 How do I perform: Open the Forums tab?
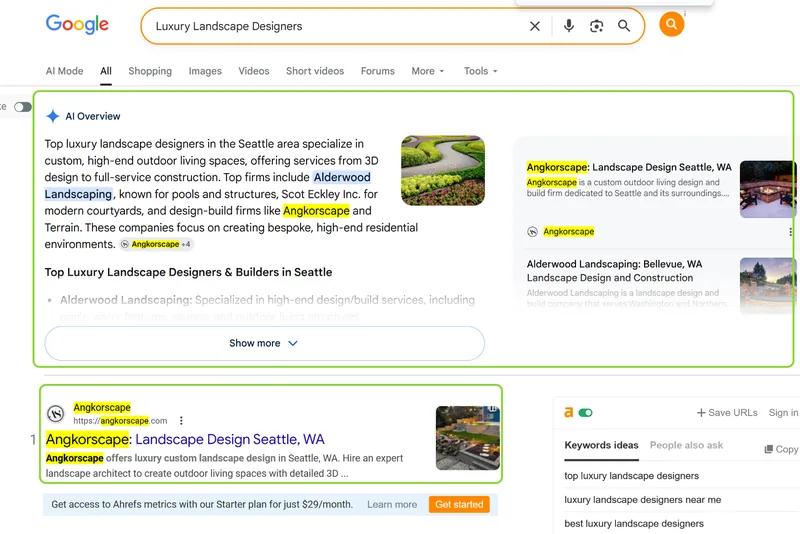tap(378, 71)
